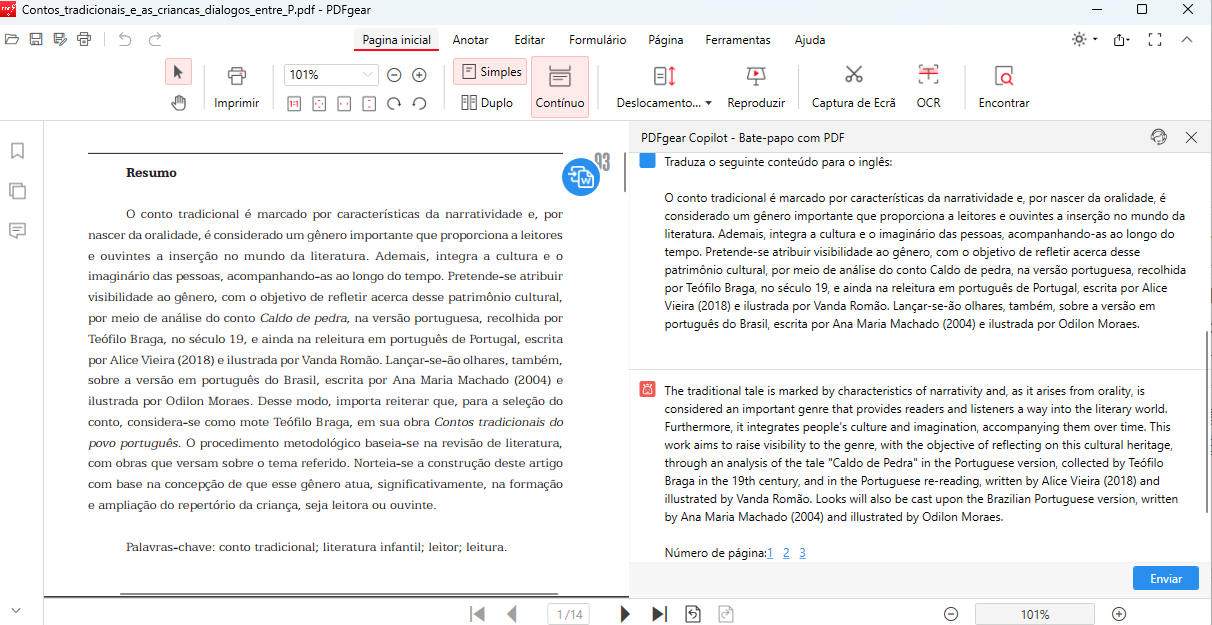Activate the Reproduzir read-aloud feature
Screen dimensions: 1212x625
pyautogui.click(x=755, y=85)
